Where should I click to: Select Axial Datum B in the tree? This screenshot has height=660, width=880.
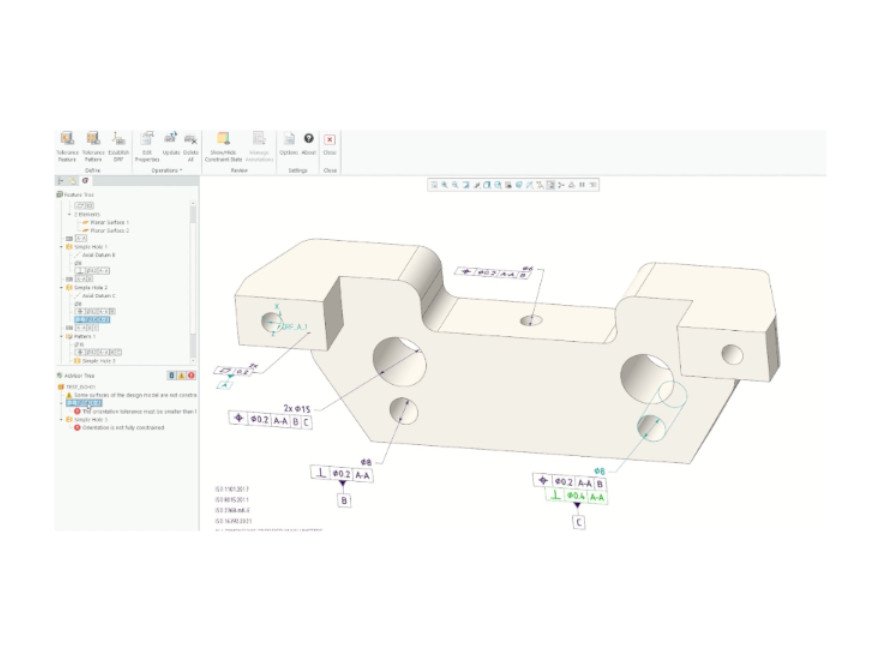[99, 255]
